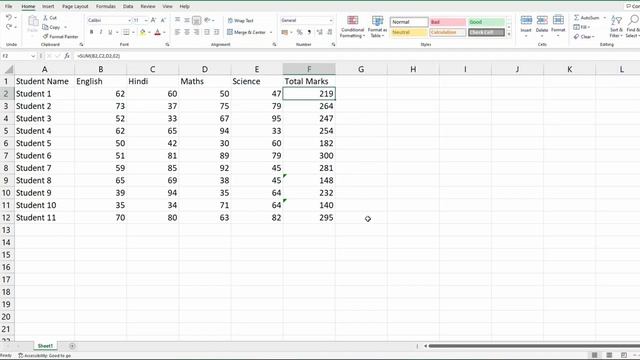Switch to the Review tab

(x=148, y=7)
